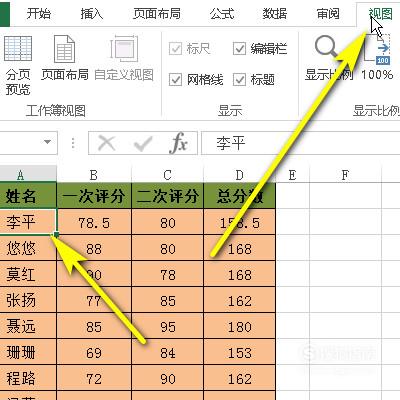Select column C header
400x400 pixels.
point(167,174)
